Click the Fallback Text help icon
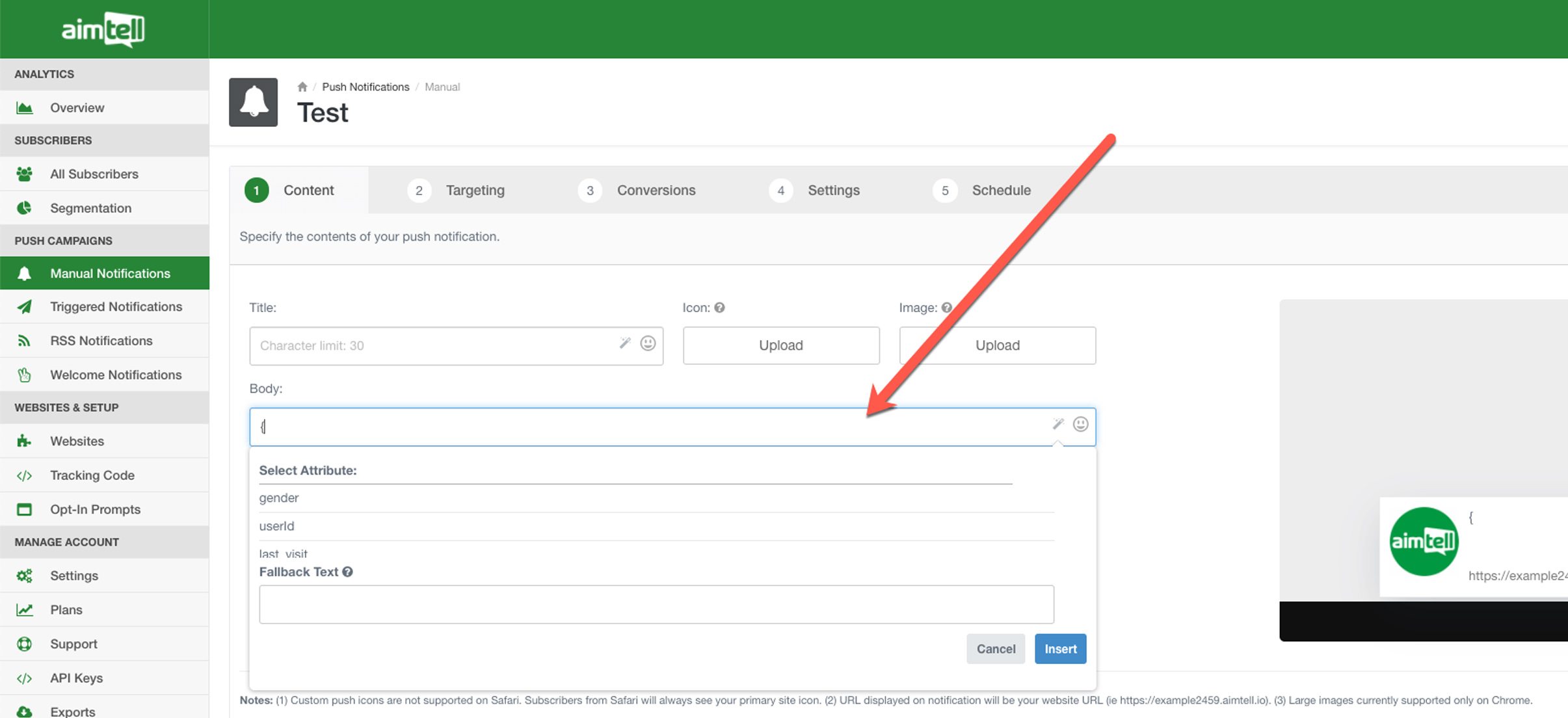Viewport: 1568px width, 718px height. coord(348,572)
